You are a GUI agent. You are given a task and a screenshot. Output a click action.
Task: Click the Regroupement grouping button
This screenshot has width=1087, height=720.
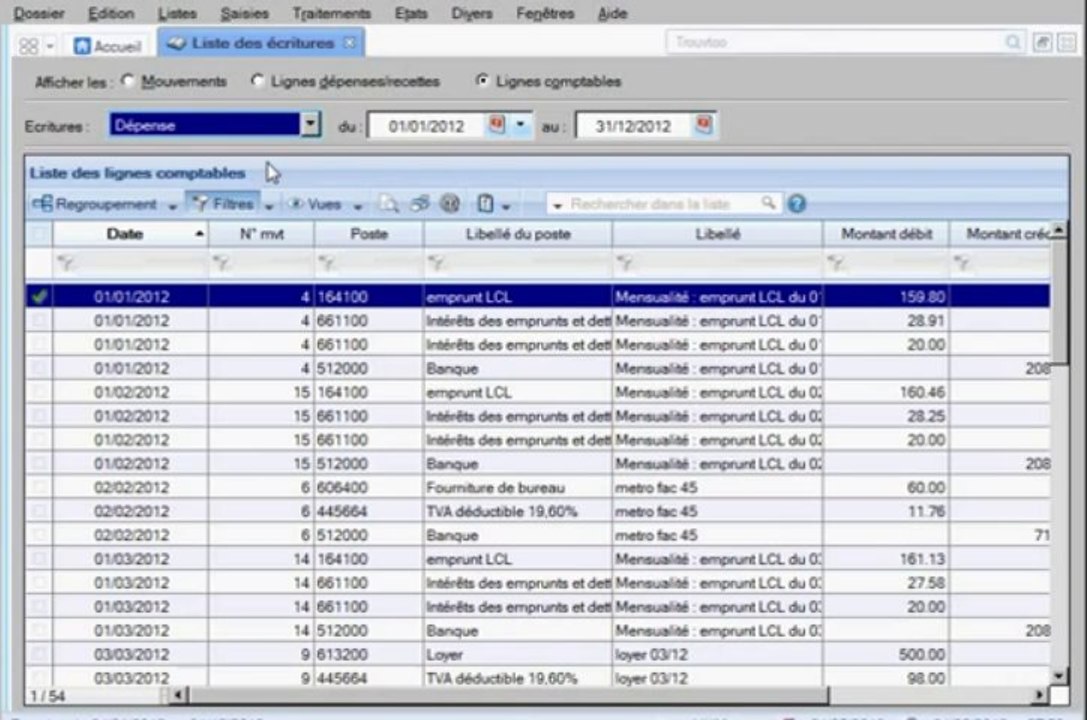coord(94,204)
